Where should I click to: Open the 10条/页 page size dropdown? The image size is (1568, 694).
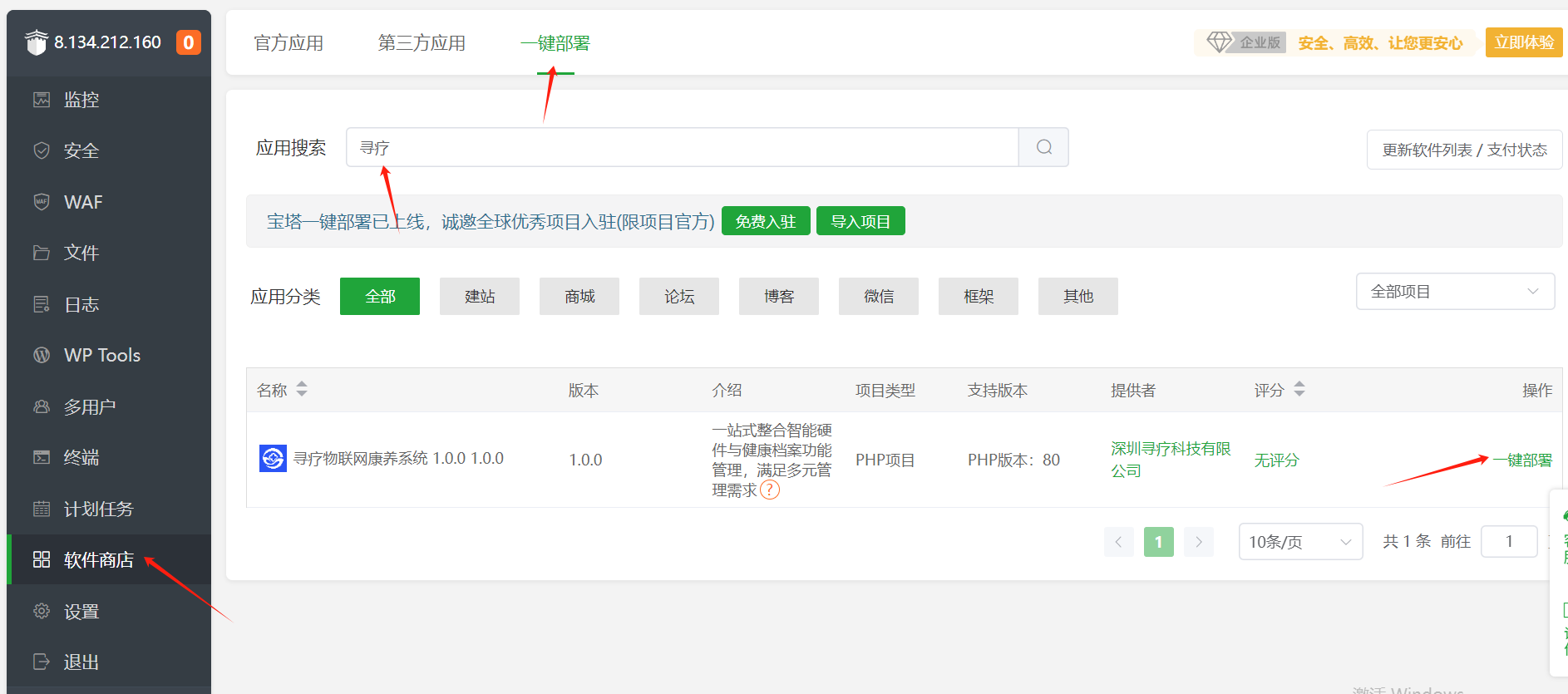coord(1299,542)
